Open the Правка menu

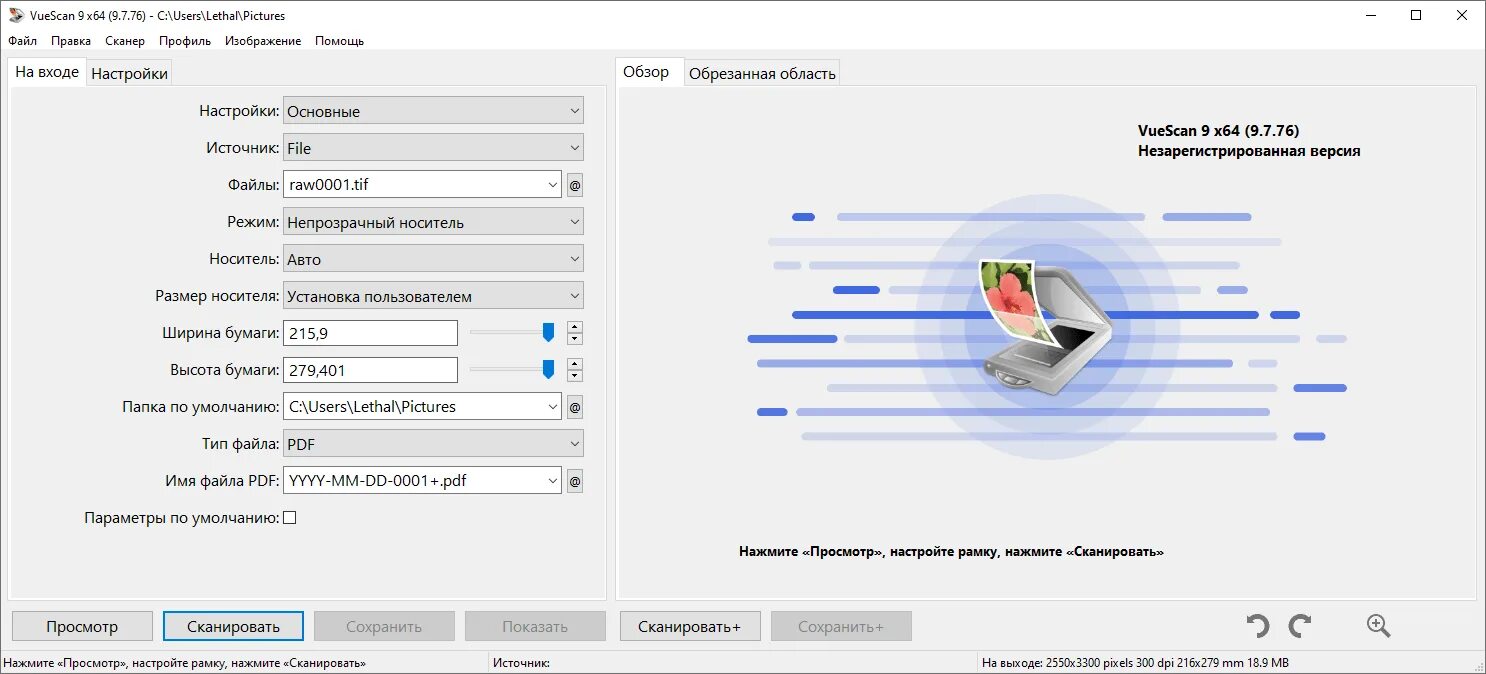71,41
